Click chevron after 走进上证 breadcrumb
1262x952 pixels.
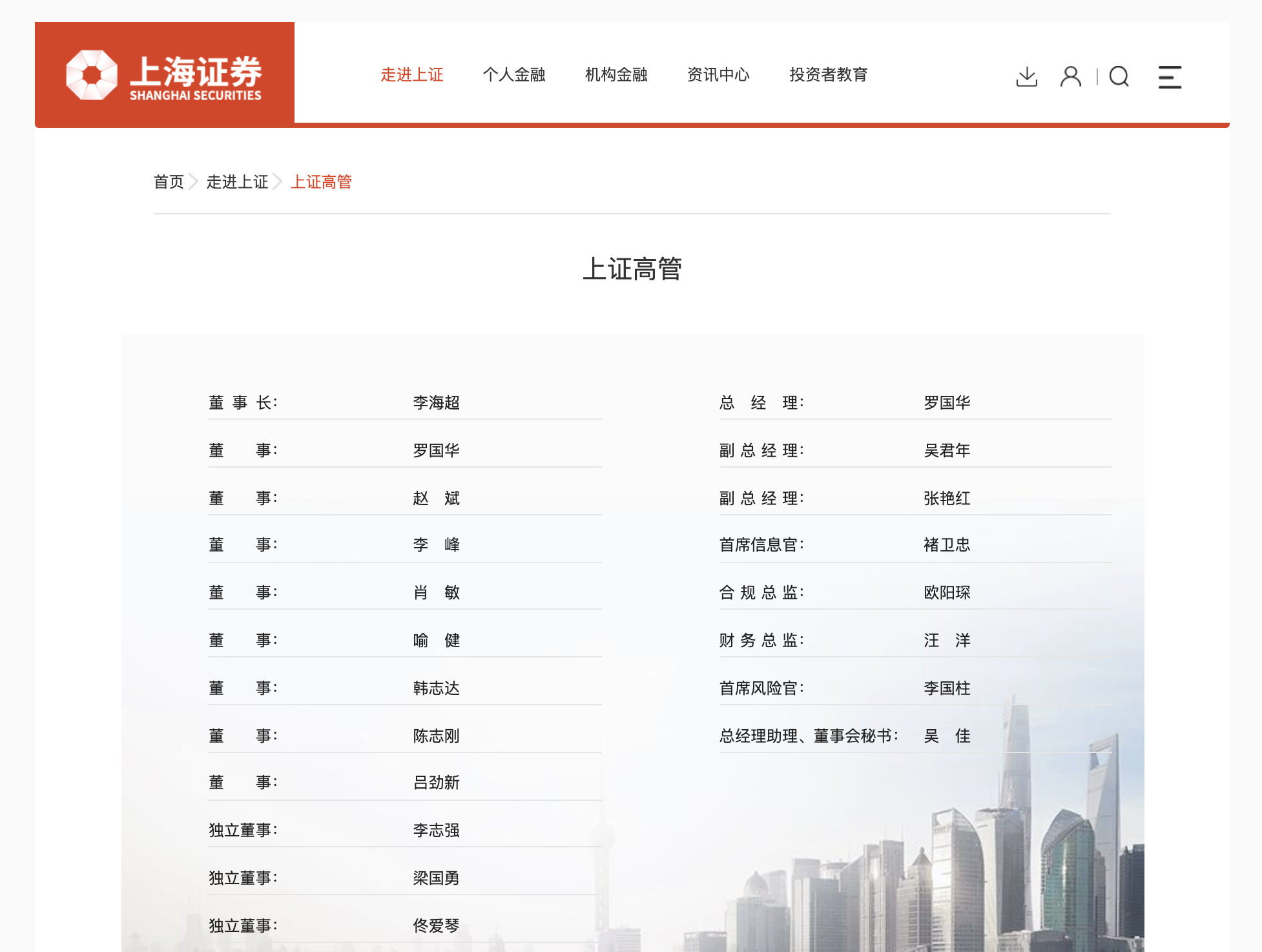point(278,182)
